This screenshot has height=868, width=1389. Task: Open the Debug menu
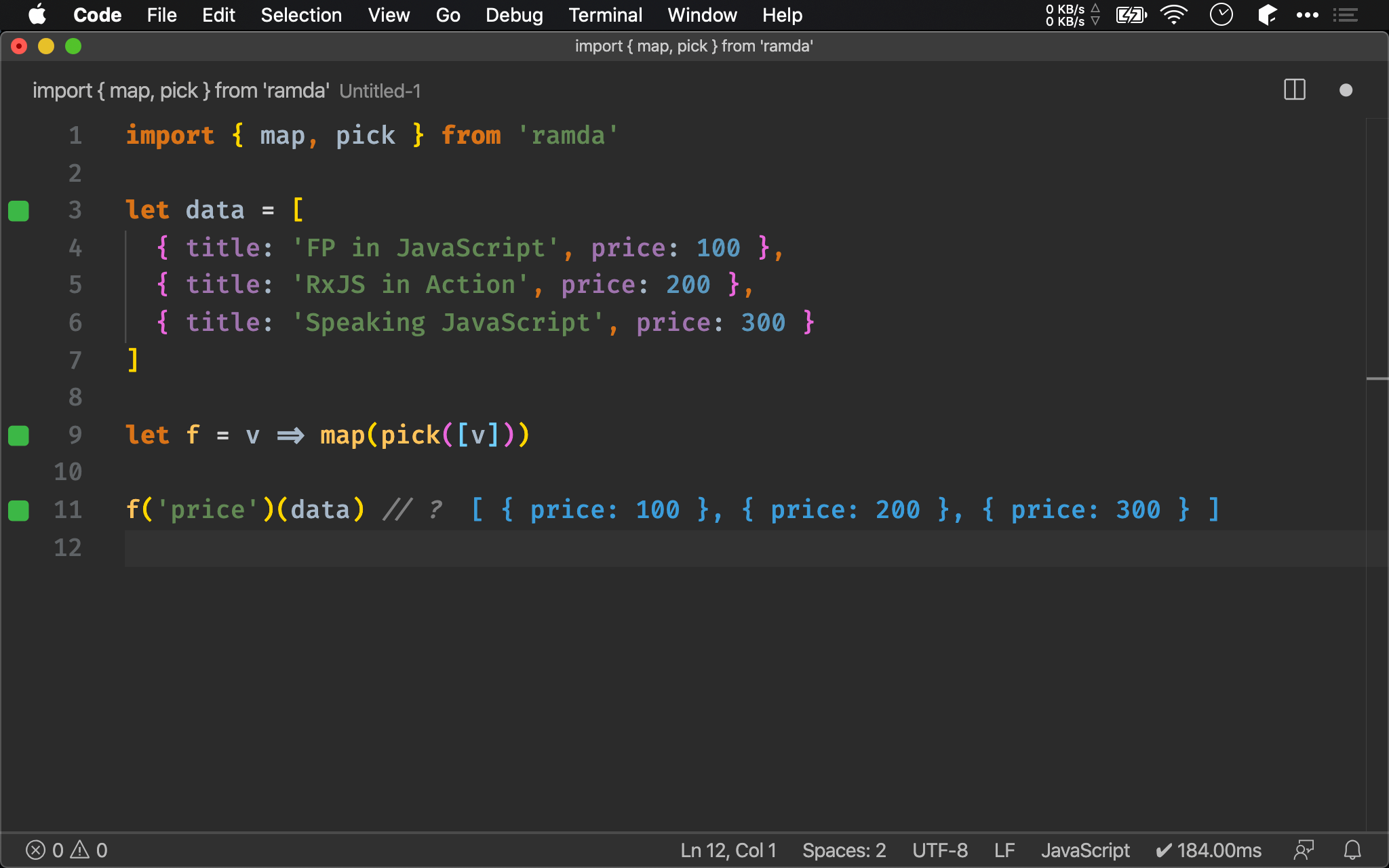[514, 15]
